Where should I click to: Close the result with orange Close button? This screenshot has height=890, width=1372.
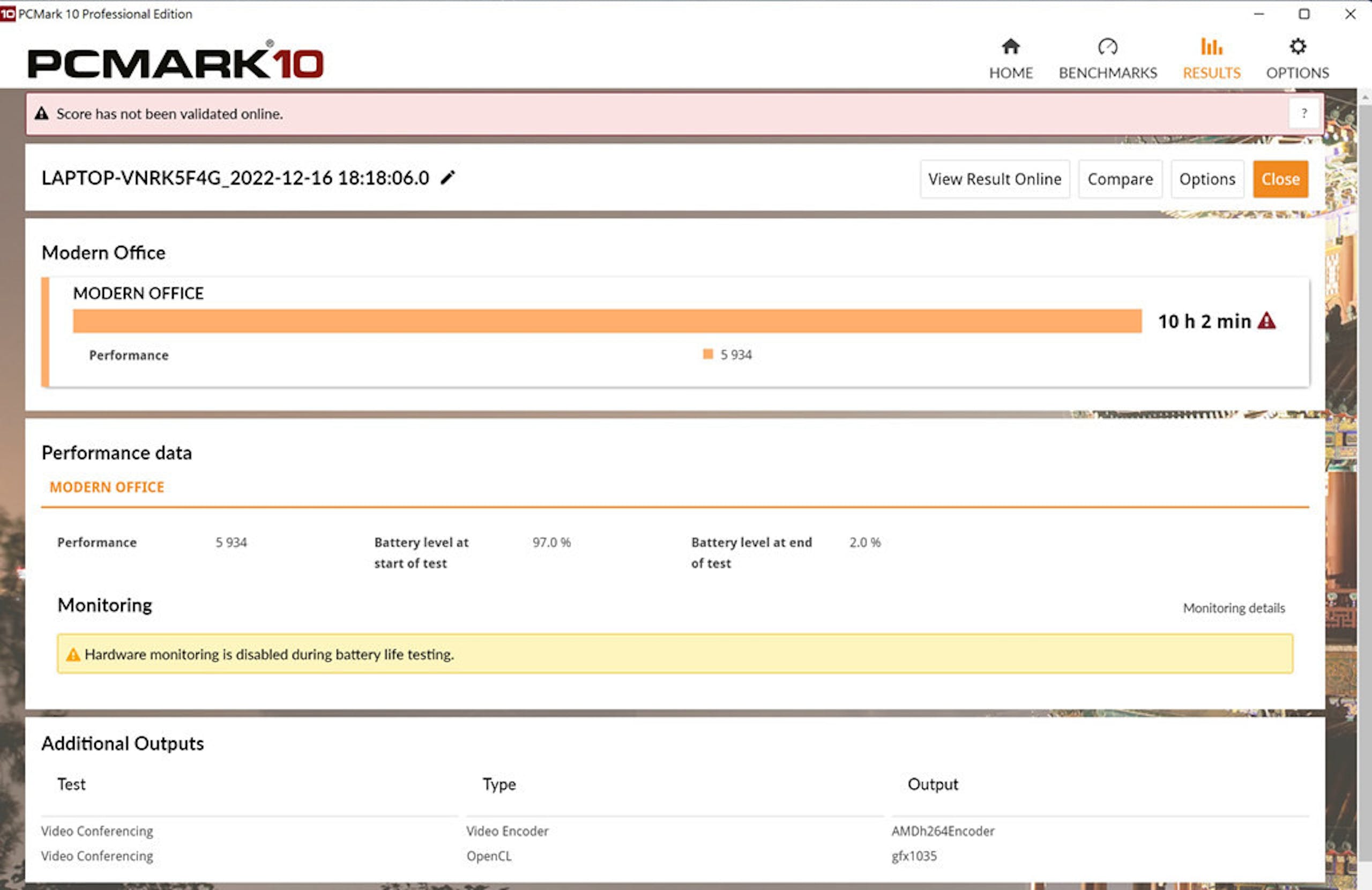(x=1280, y=180)
